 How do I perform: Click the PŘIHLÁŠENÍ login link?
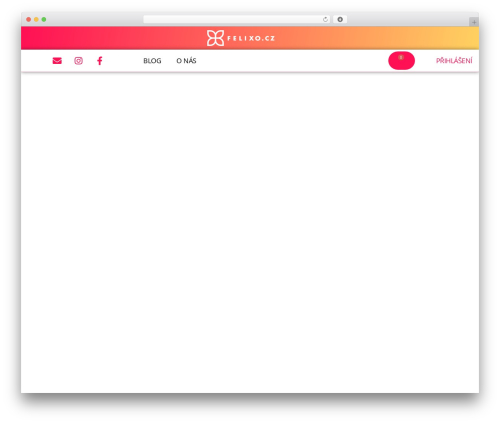(x=454, y=61)
